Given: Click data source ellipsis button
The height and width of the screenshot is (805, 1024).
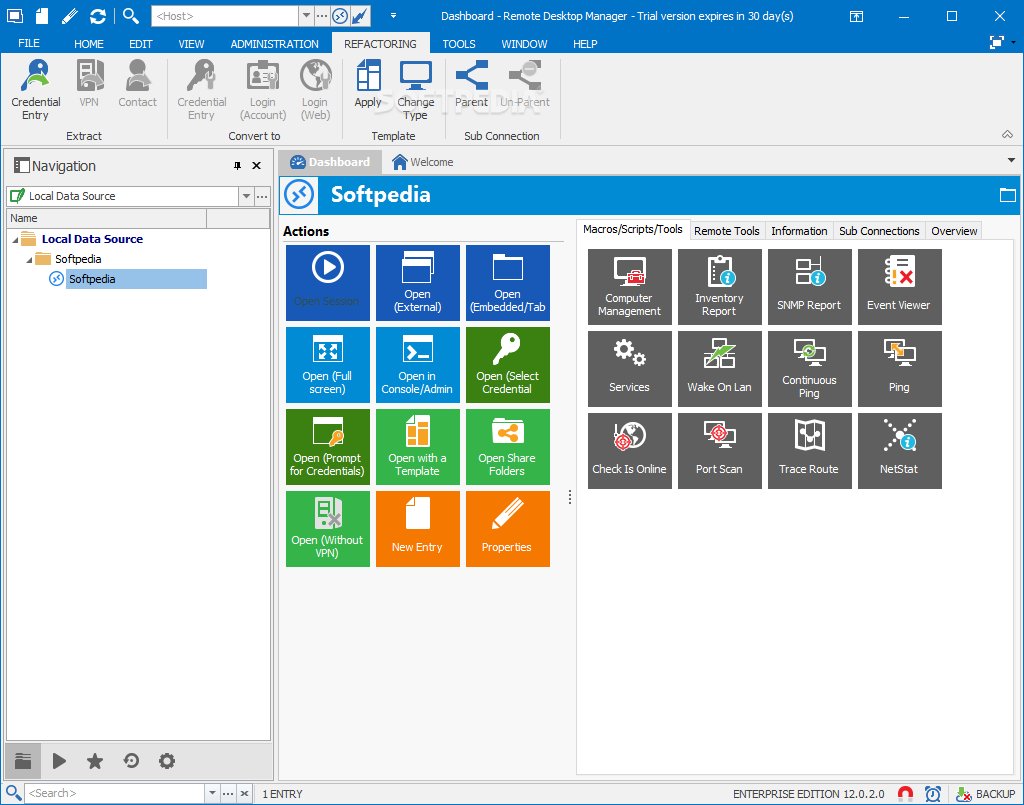Looking at the screenshot, I should point(262,196).
